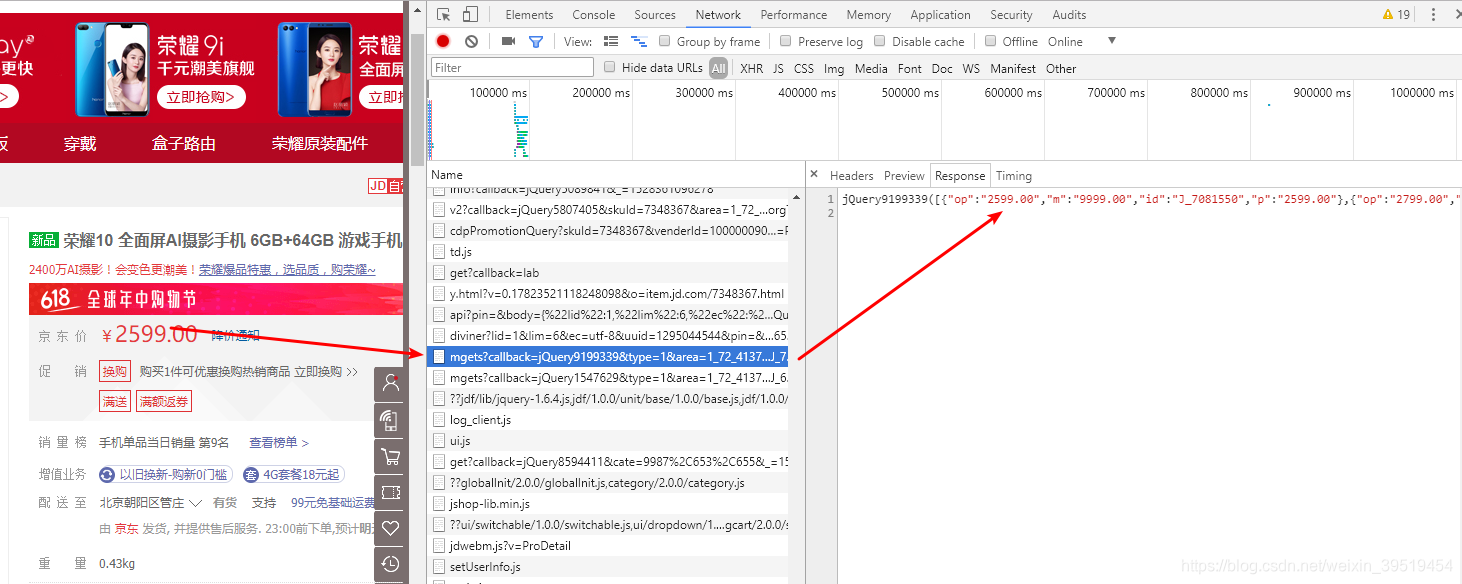
Task: Select the get?callback=lab request
Action: (609, 272)
